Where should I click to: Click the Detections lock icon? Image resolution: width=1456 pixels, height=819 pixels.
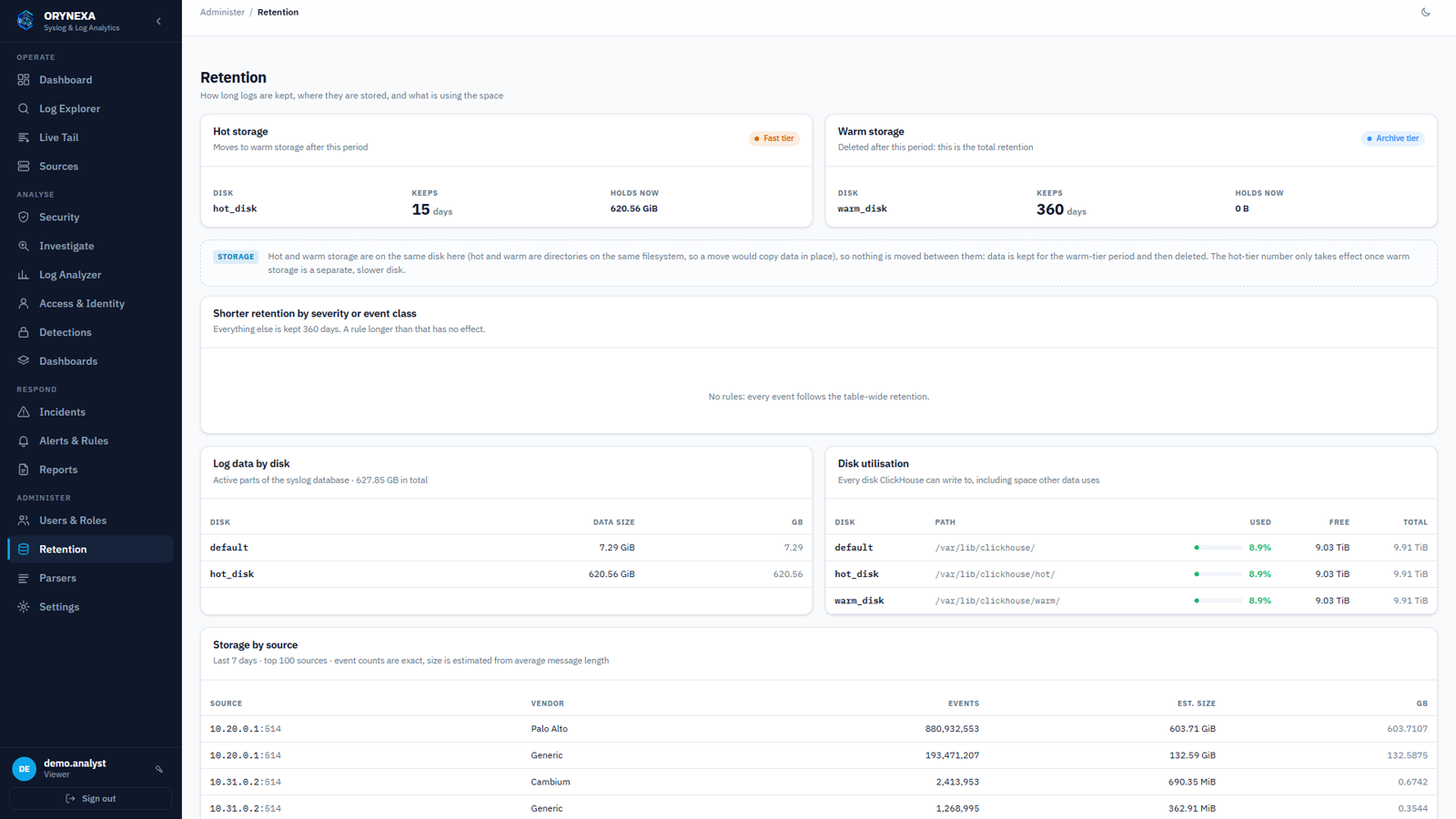pos(24,332)
